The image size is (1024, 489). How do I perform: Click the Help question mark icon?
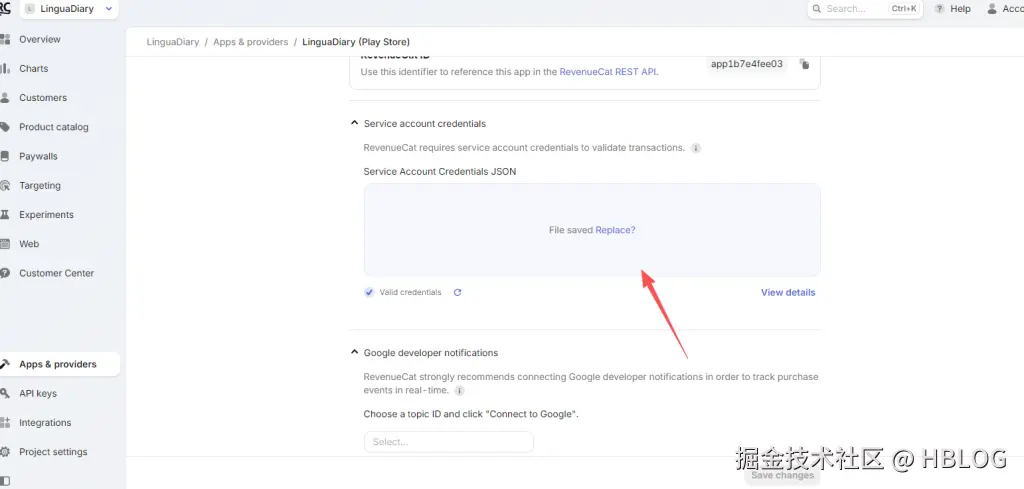coord(939,9)
